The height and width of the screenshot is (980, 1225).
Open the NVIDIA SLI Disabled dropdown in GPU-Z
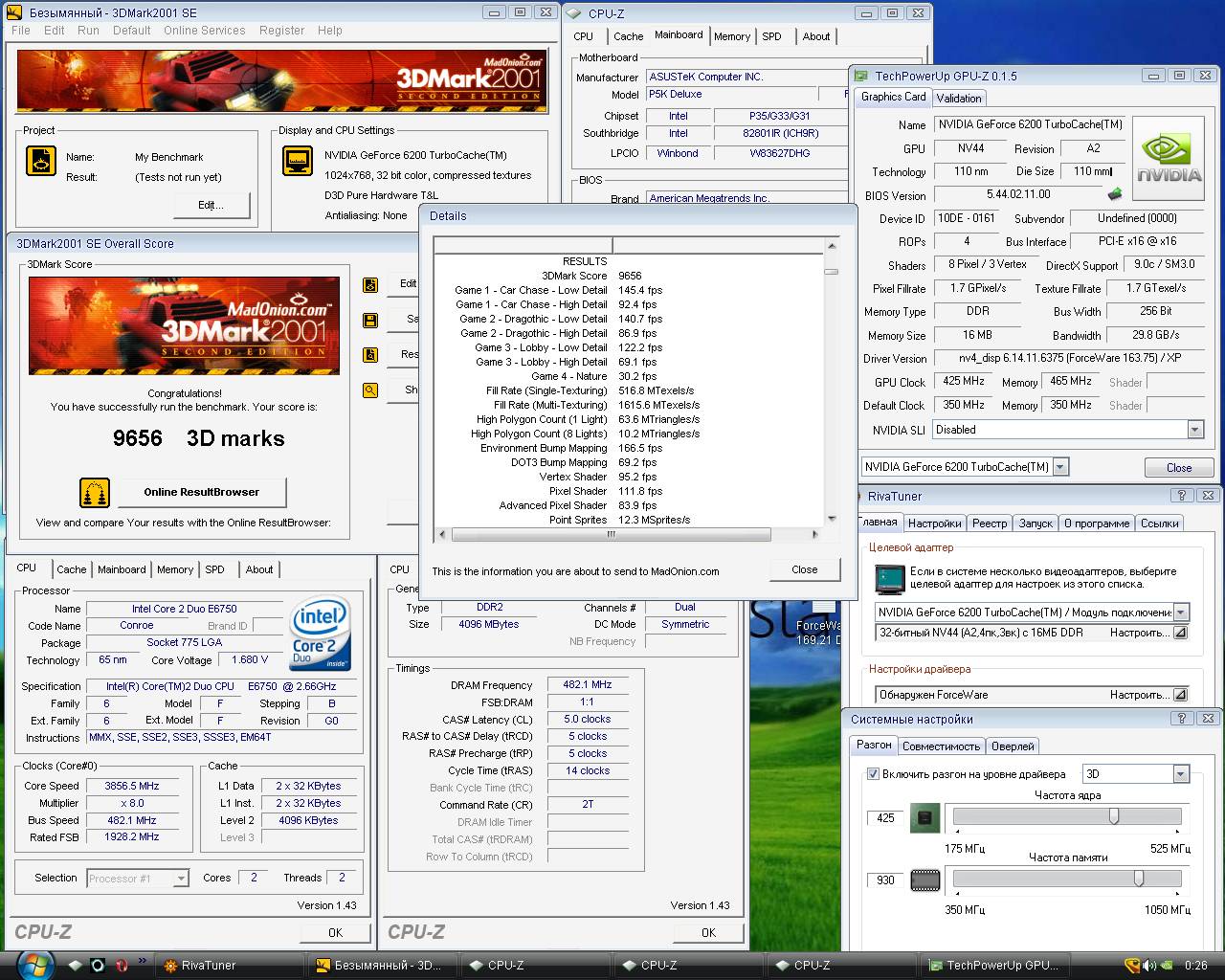(1195, 430)
